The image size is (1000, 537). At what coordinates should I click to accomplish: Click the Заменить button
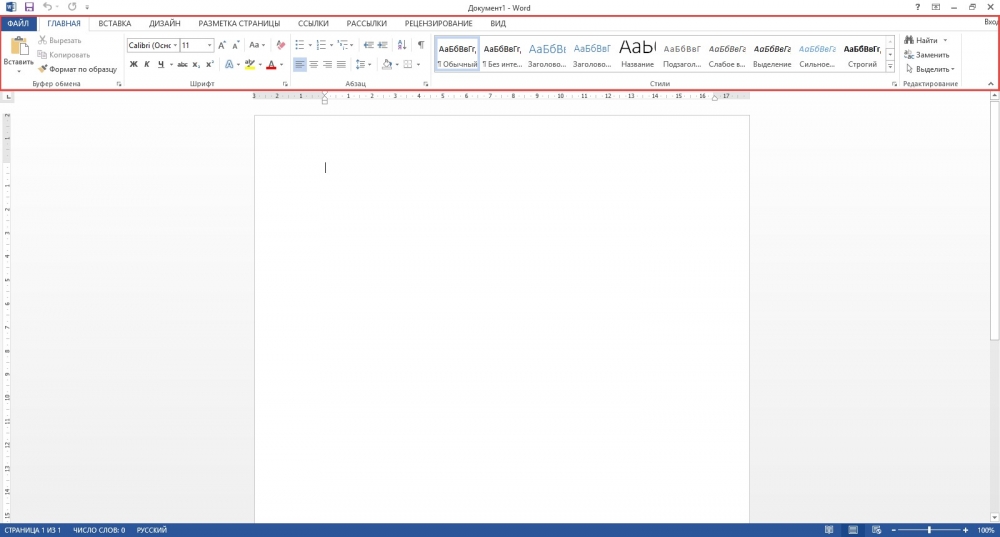pos(926,55)
